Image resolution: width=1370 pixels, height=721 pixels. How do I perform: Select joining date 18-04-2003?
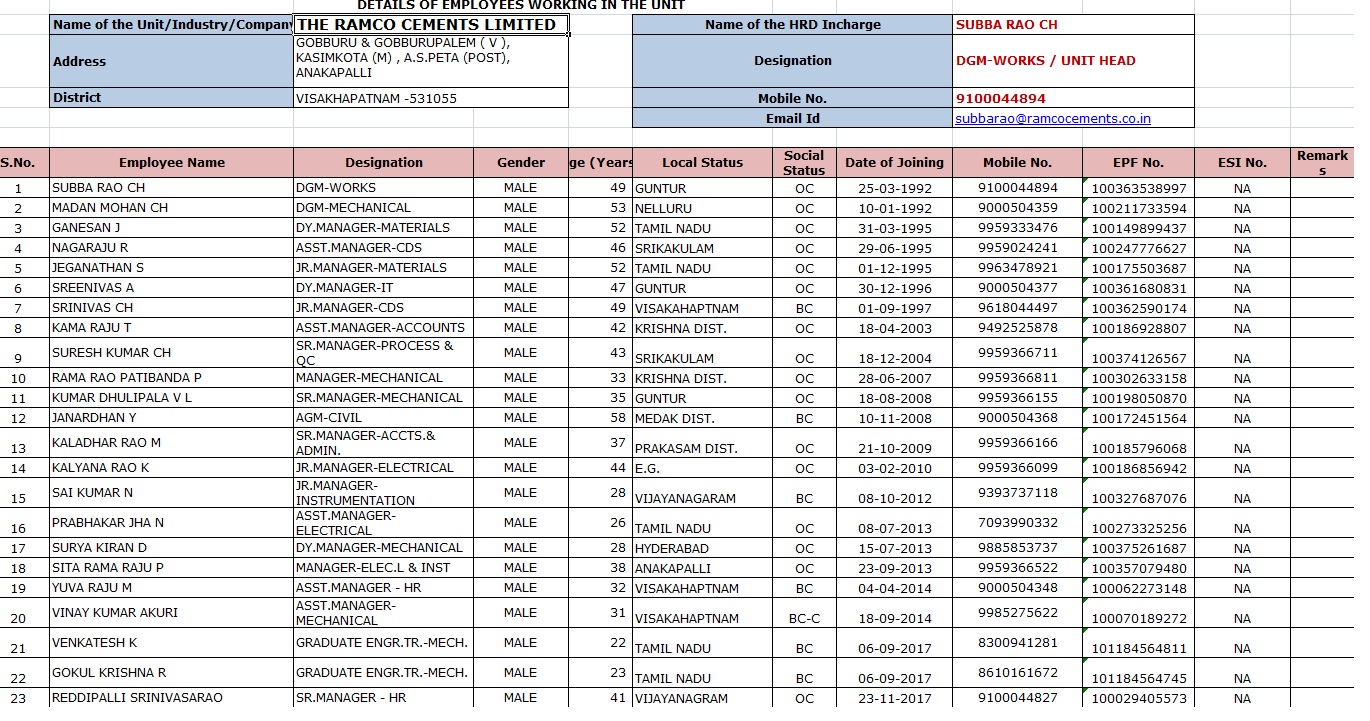[x=895, y=329]
